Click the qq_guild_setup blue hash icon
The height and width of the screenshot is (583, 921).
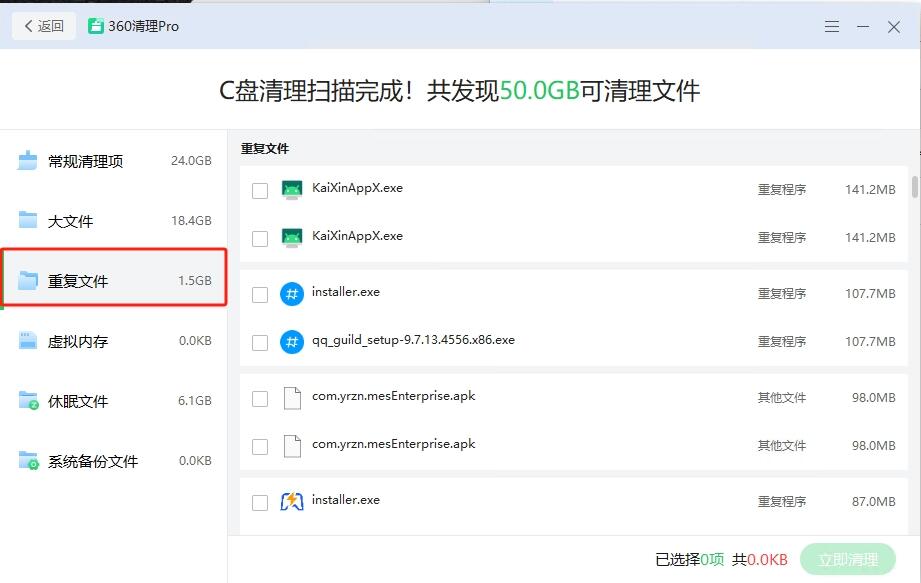coord(292,342)
